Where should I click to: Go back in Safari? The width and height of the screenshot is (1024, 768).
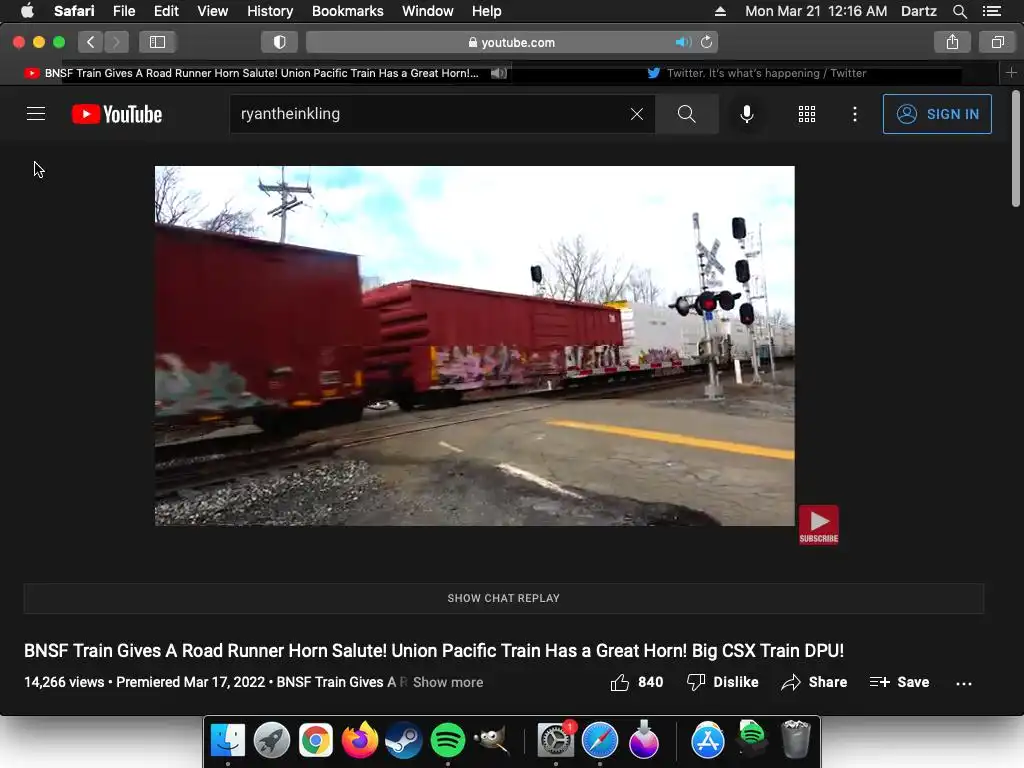coord(91,42)
